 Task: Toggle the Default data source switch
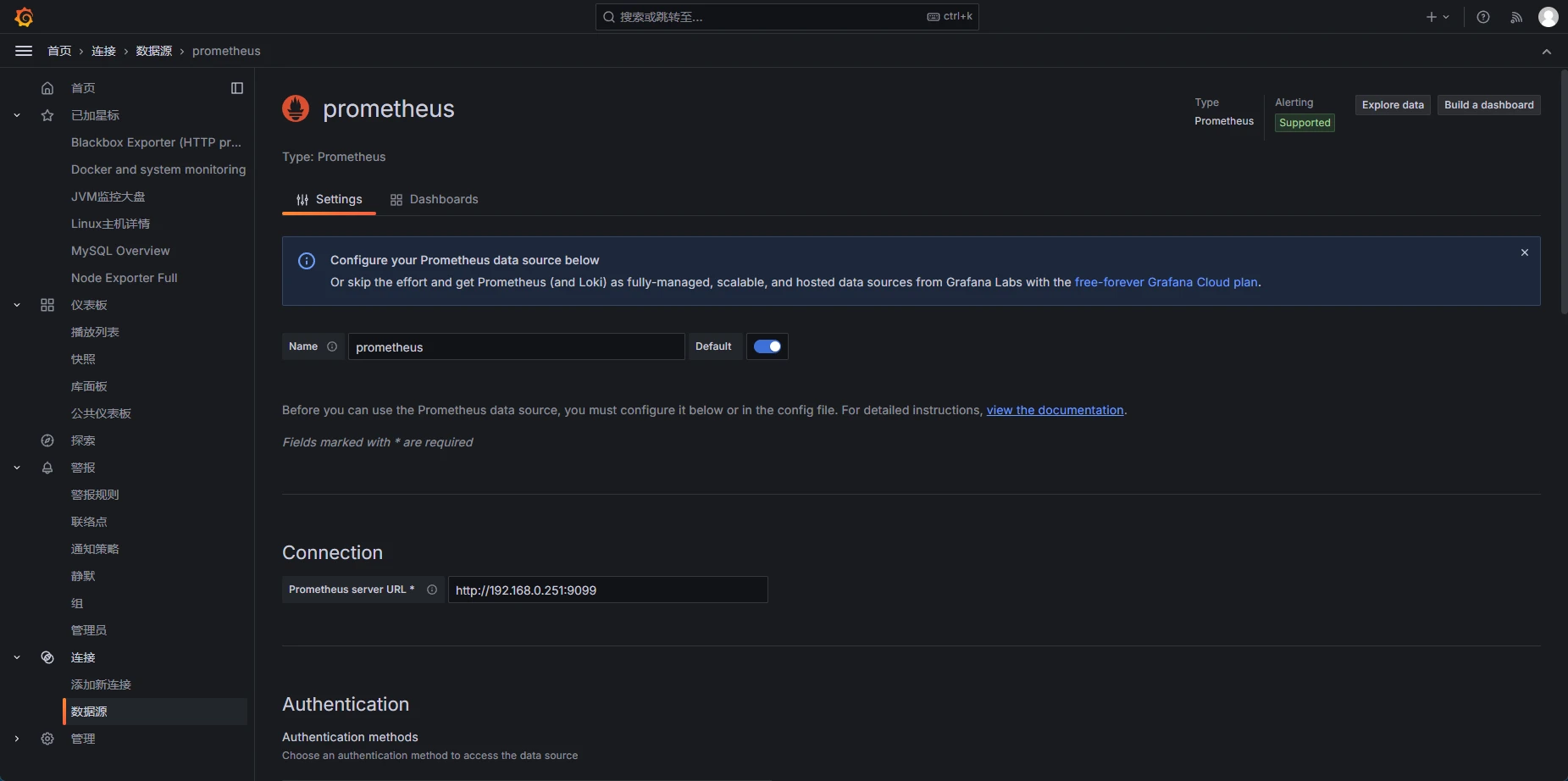pyautogui.click(x=767, y=346)
